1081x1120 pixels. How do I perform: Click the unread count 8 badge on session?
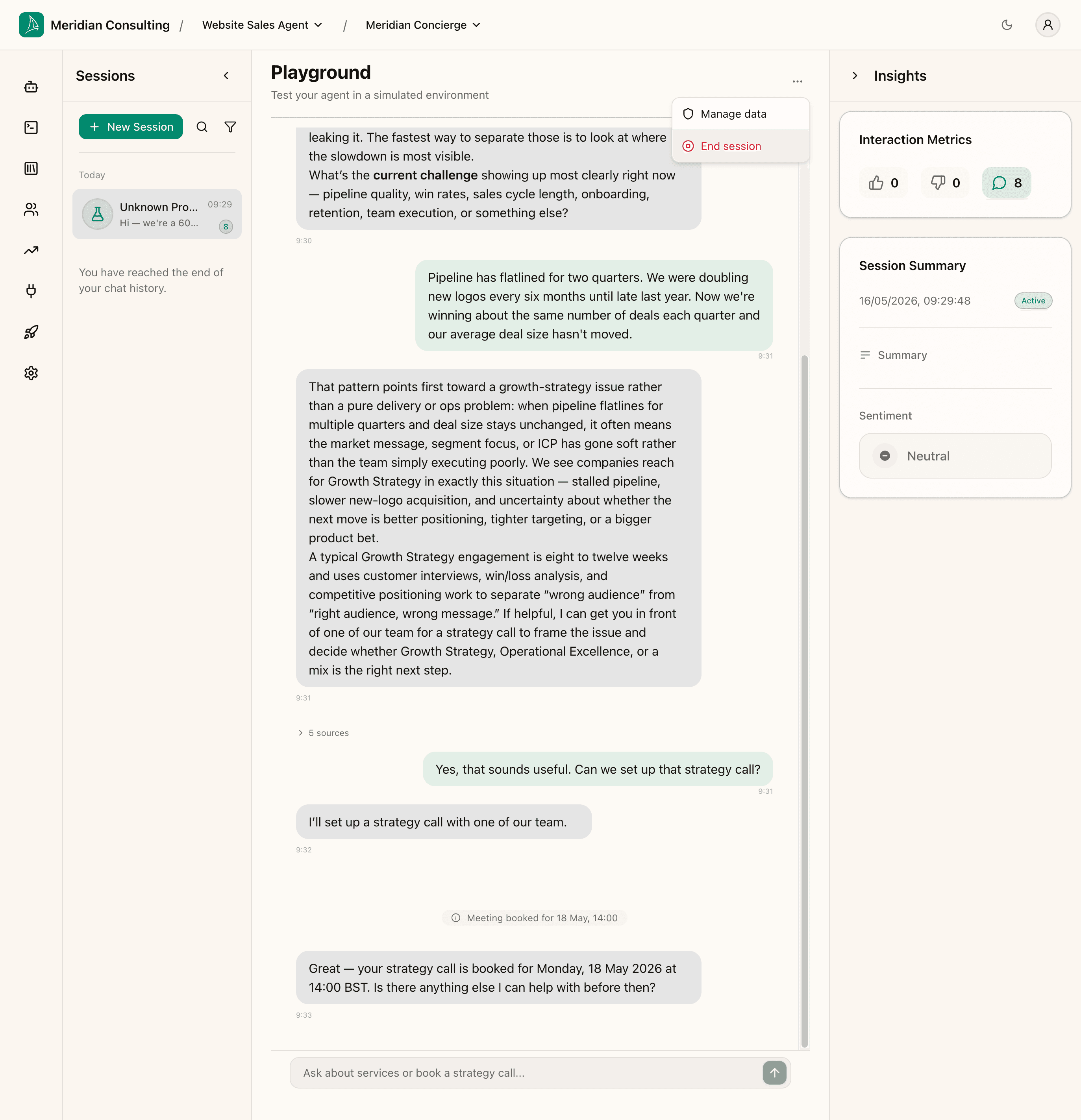tap(226, 227)
